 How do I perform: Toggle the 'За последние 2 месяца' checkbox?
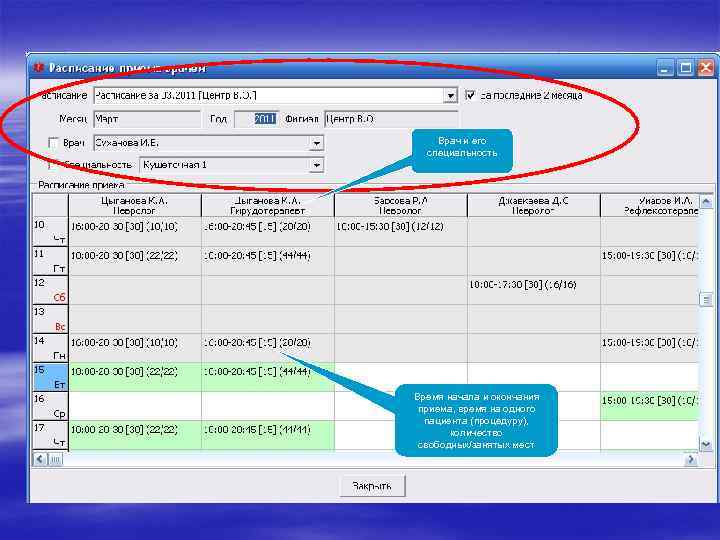[470, 95]
